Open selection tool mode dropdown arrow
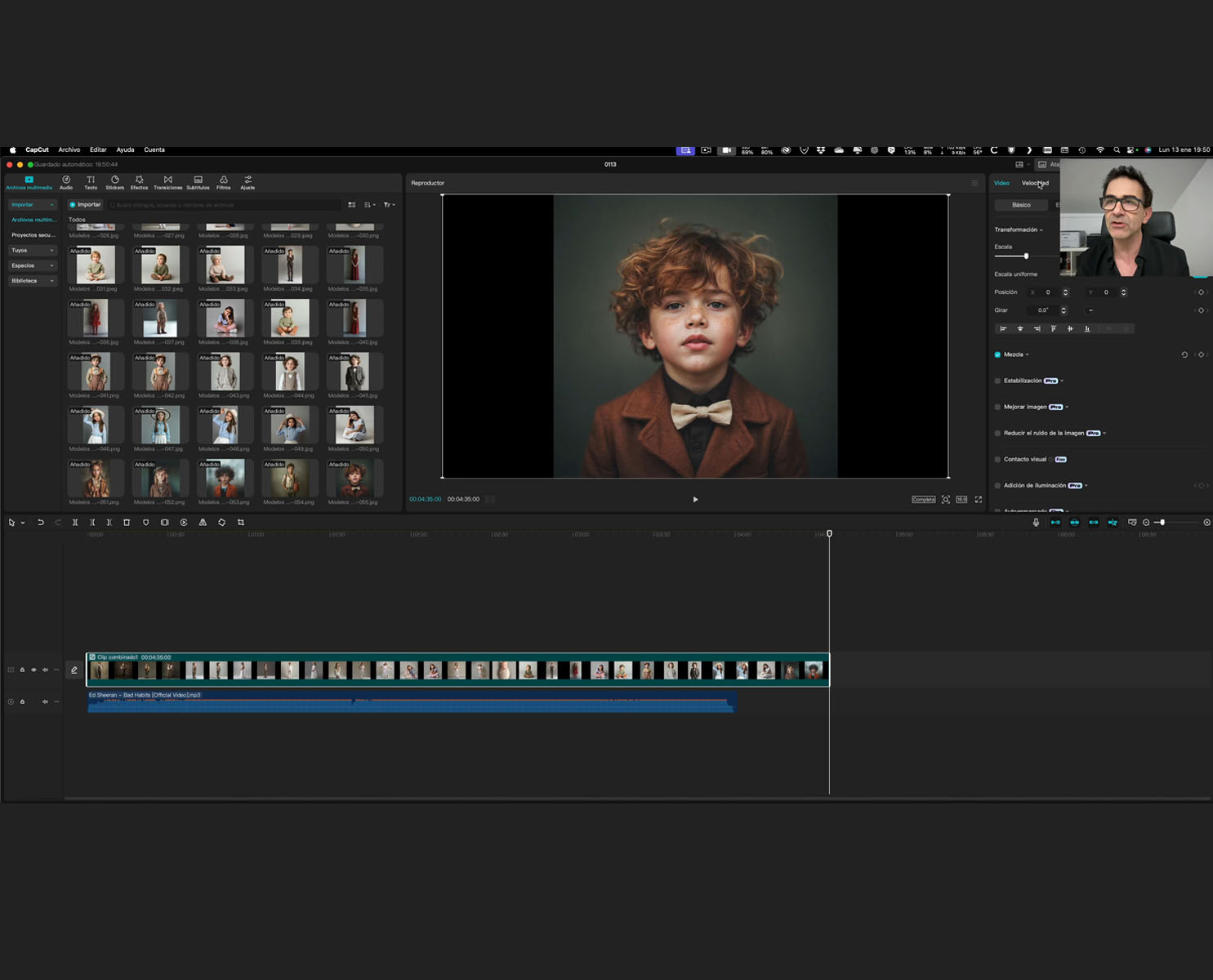Viewport: 1213px width, 980px height. coord(23,523)
